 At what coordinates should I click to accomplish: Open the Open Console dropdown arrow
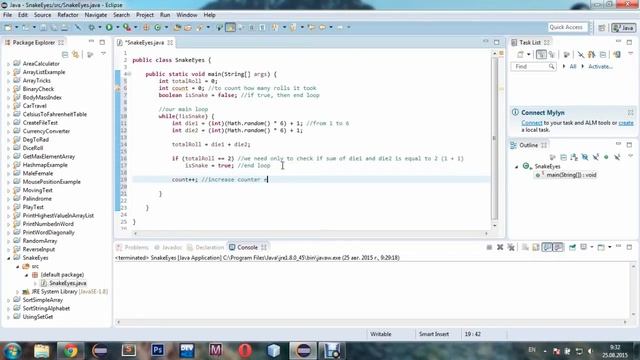click(x=609, y=247)
